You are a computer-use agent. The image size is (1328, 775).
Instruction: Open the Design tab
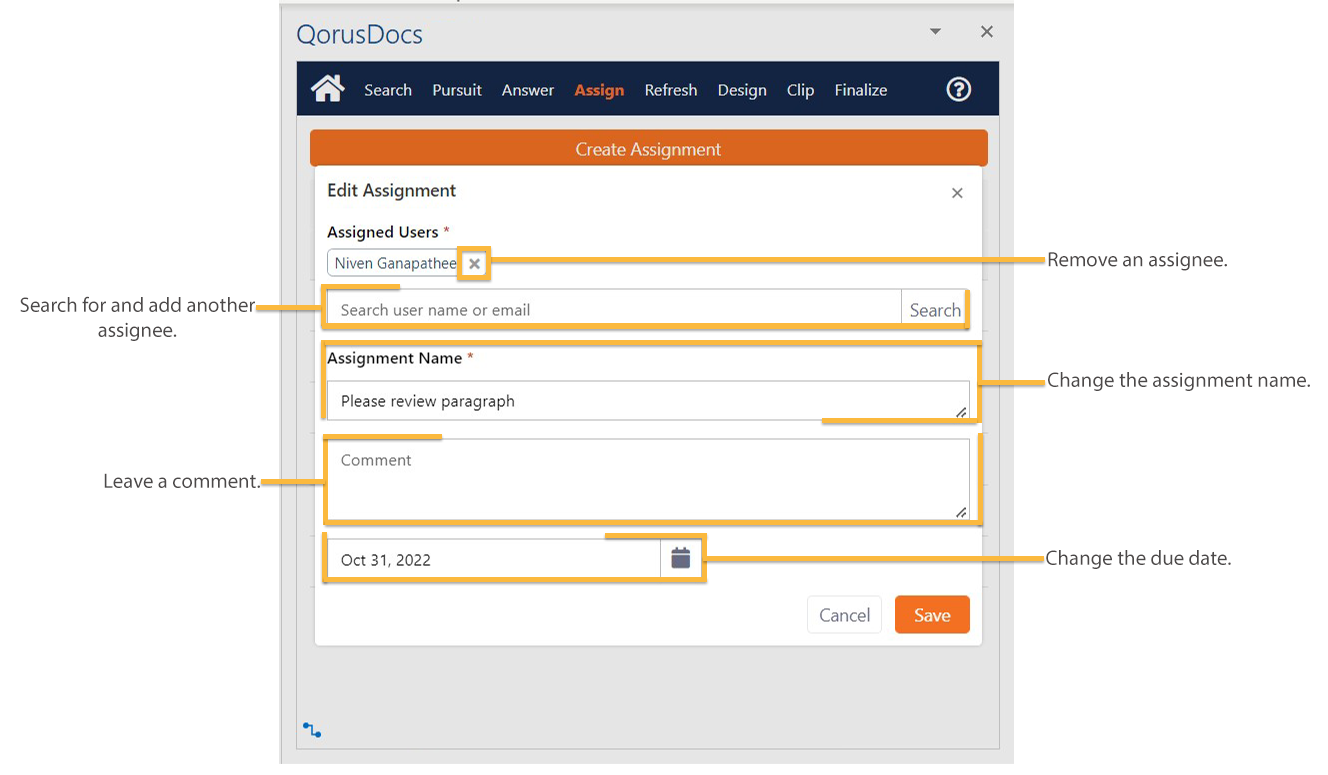(x=742, y=90)
